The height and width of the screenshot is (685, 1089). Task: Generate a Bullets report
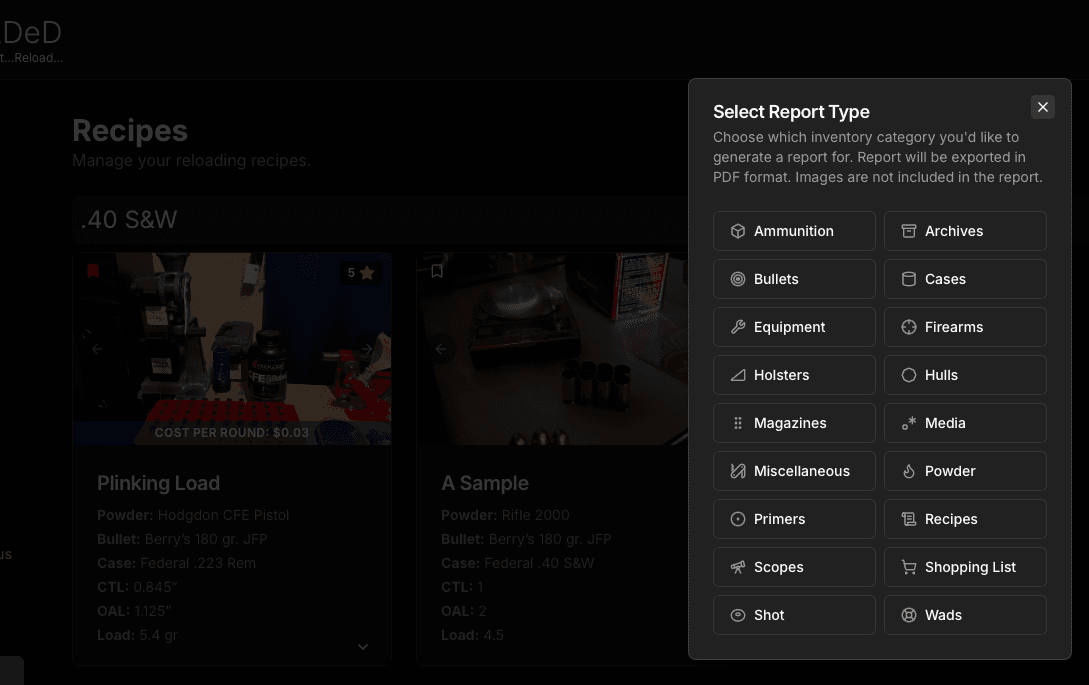(x=794, y=279)
